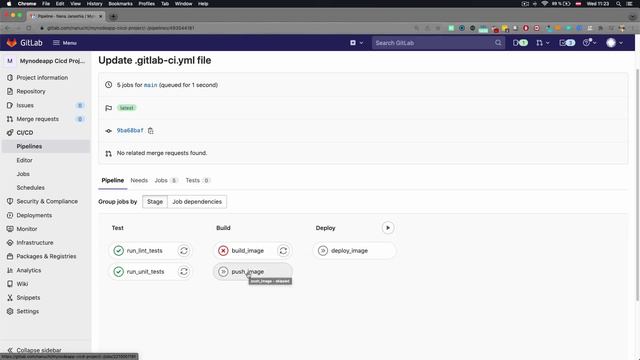Open Monitor in sidebar
This screenshot has width=640, height=360.
click(46, 229)
